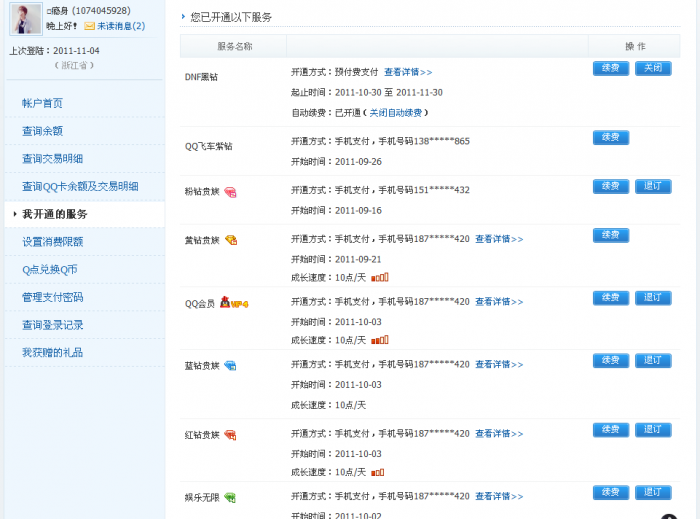Open unread messages envelope icon
Screen dimensions: 700x519
pyautogui.click(x=89, y=26)
